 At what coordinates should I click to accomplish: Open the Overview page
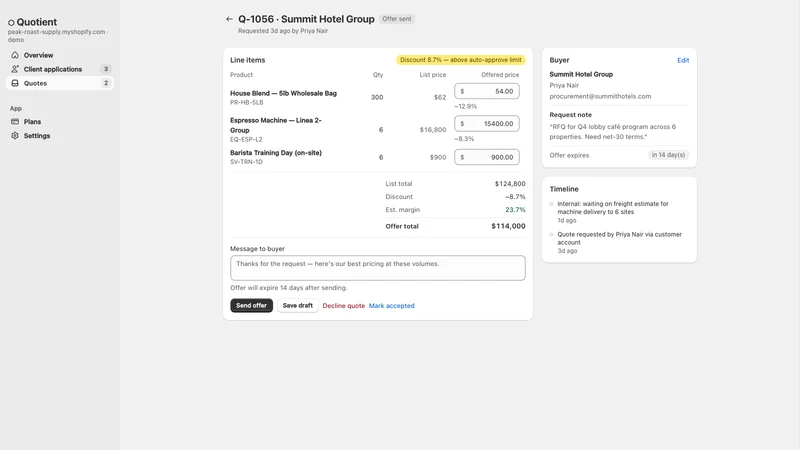click(x=60, y=55)
